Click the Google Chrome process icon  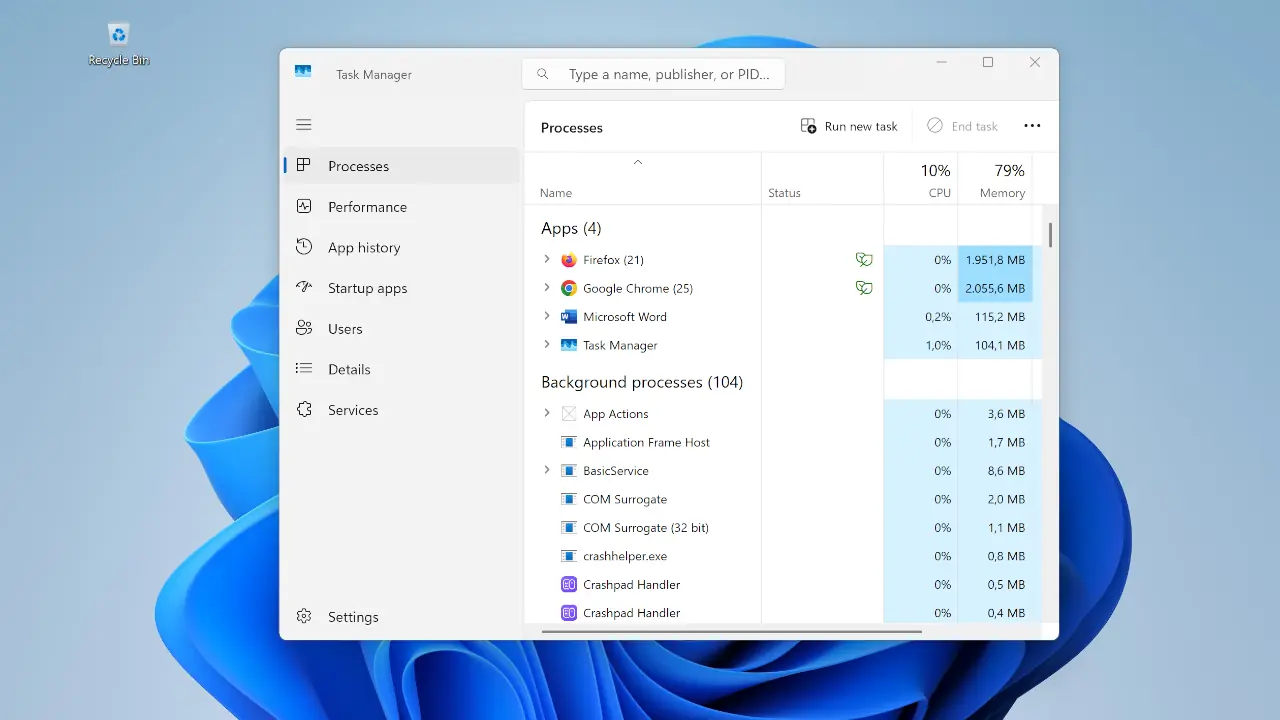click(x=568, y=288)
